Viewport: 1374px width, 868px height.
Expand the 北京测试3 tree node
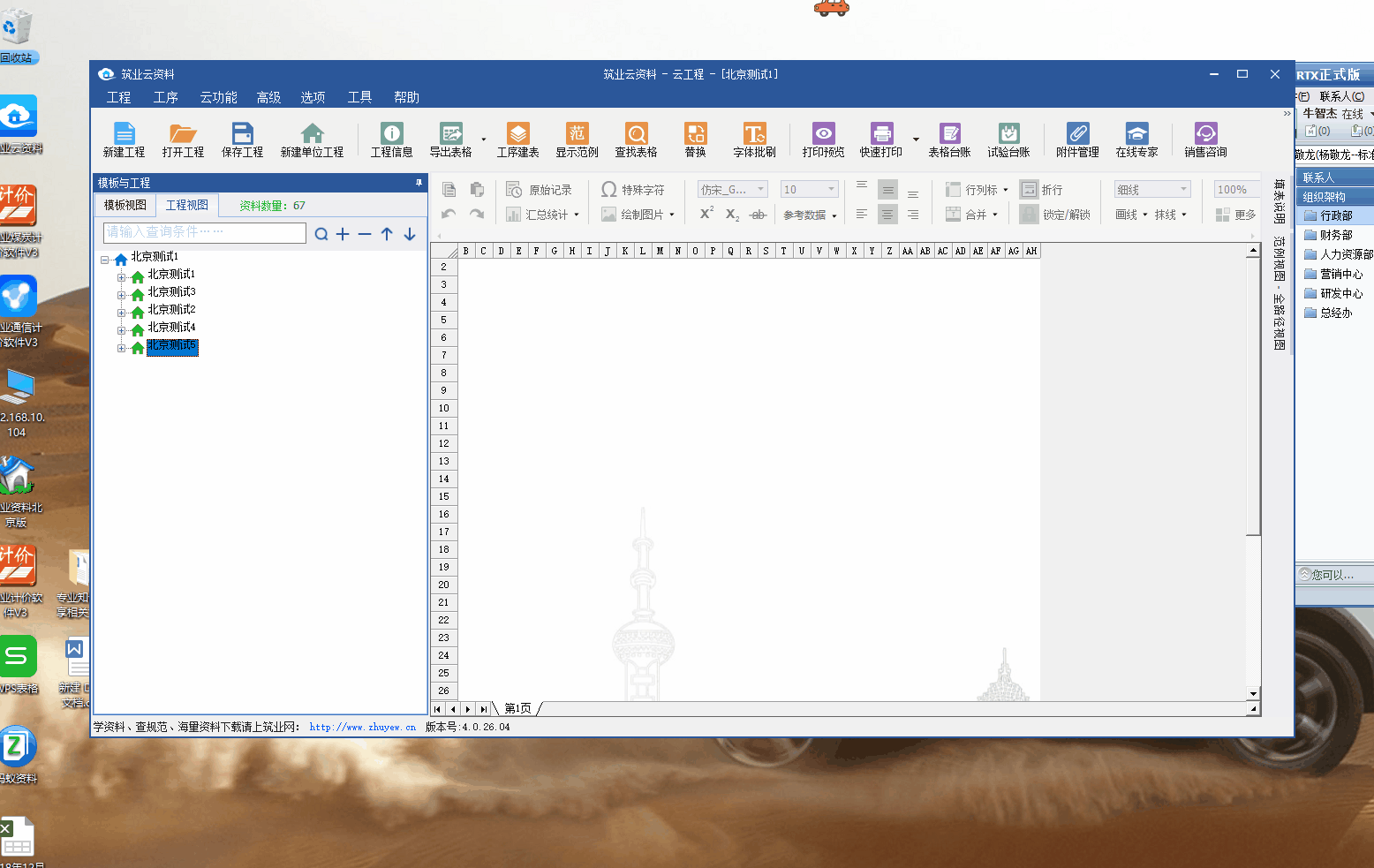(122, 294)
